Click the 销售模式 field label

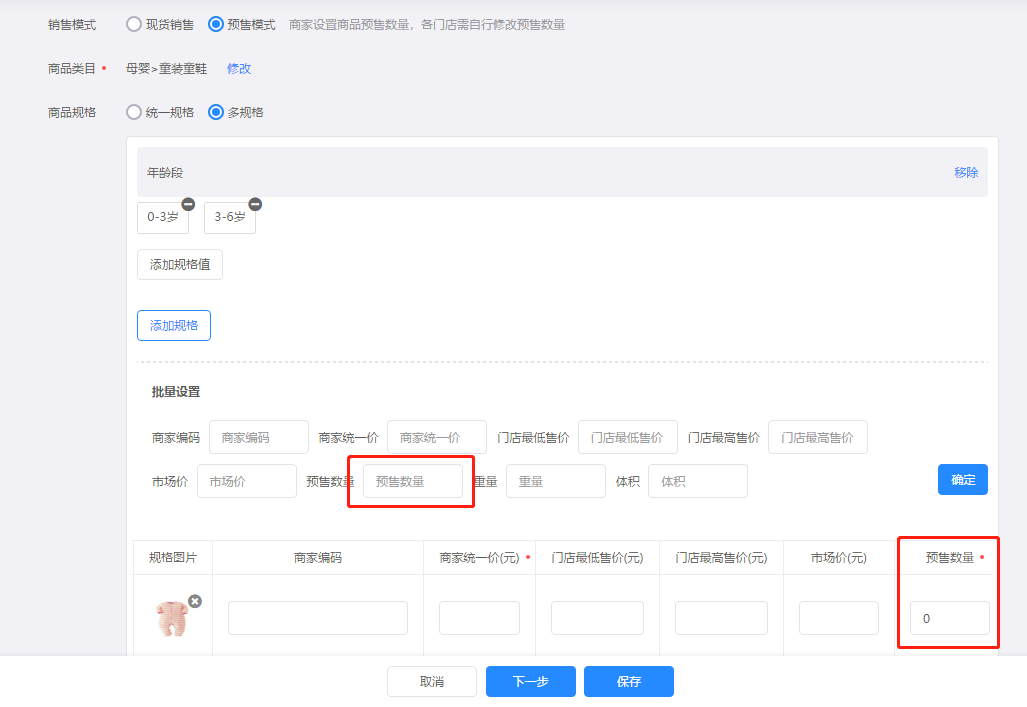click(72, 24)
